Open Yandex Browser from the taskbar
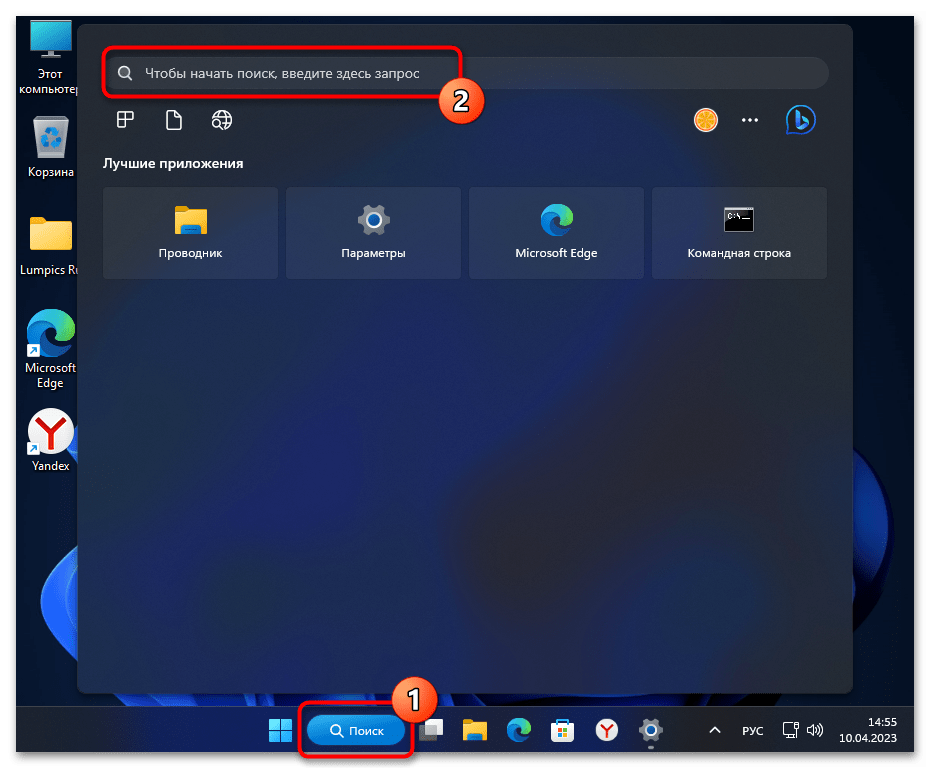The height and width of the screenshot is (768, 930). point(607,730)
